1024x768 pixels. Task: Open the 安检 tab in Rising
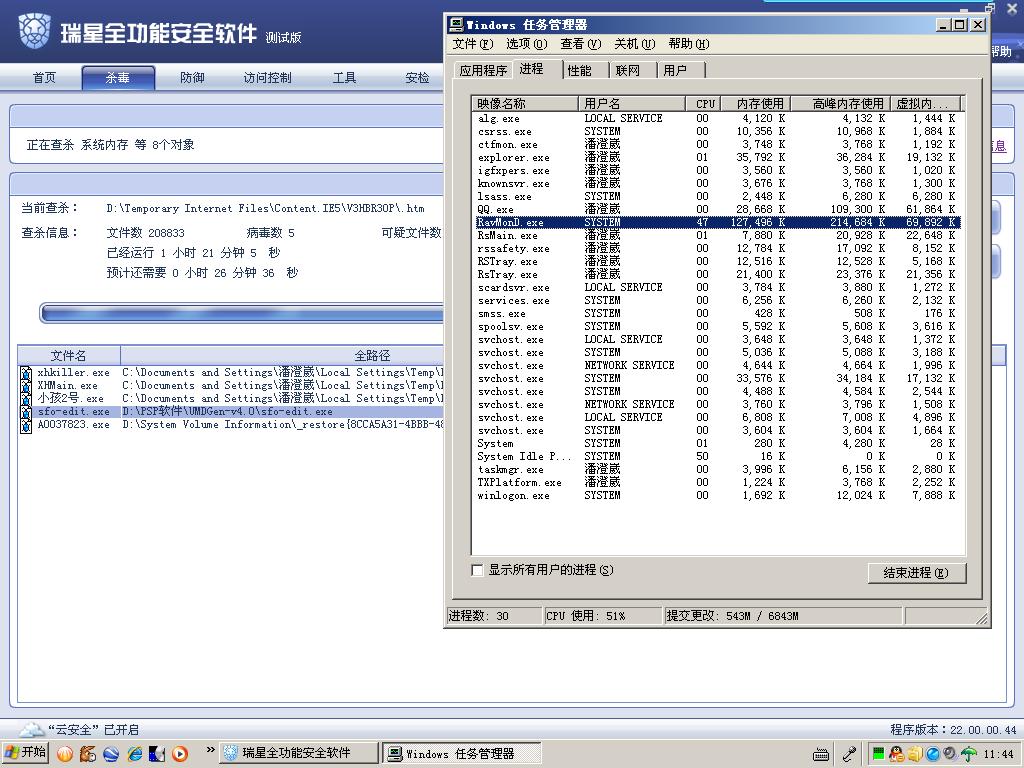pos(417,78)
